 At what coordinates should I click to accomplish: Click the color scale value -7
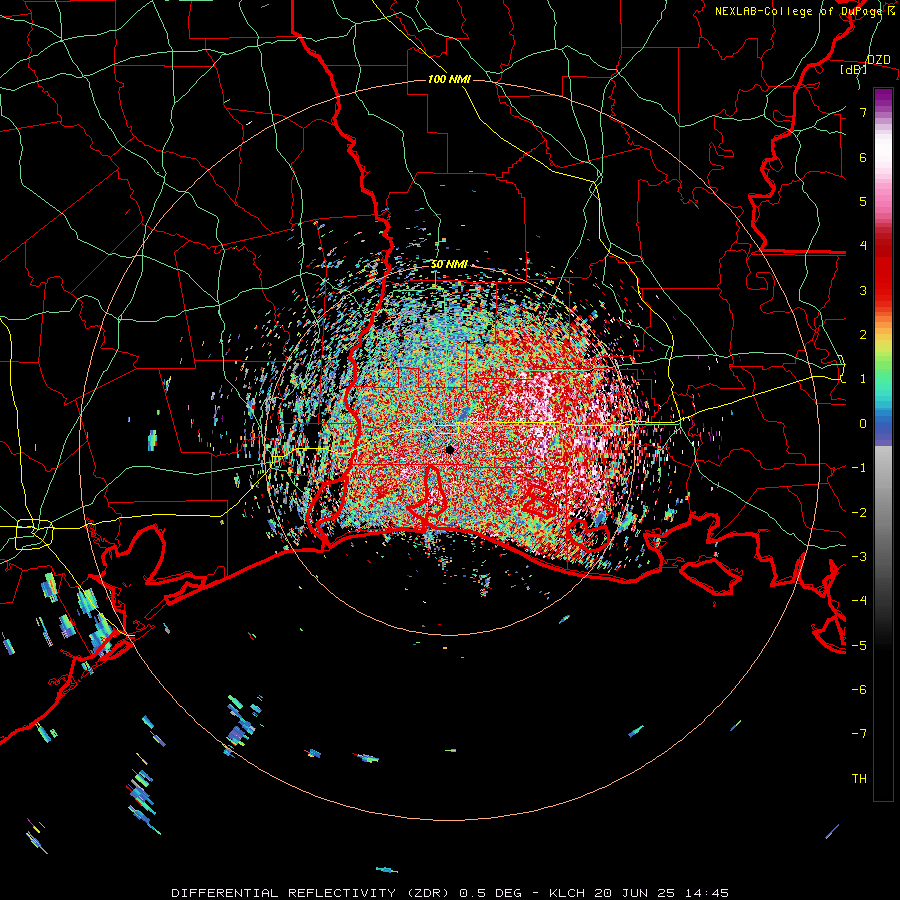click(859, 734)
